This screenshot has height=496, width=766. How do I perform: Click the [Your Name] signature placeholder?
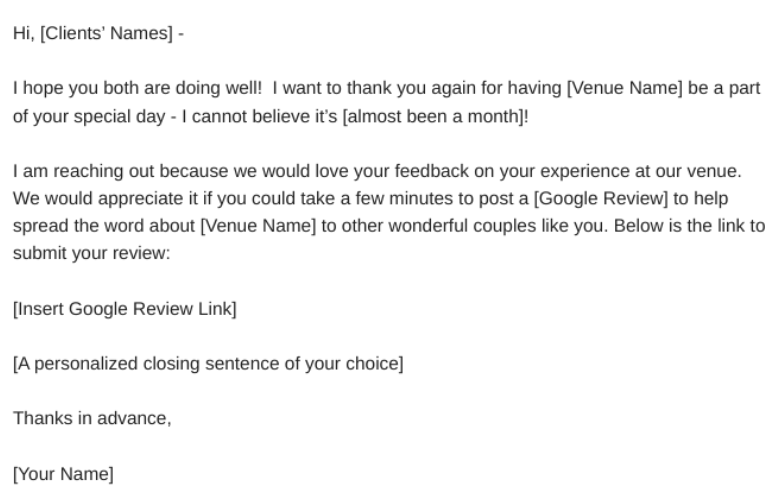tap(63, 474)
